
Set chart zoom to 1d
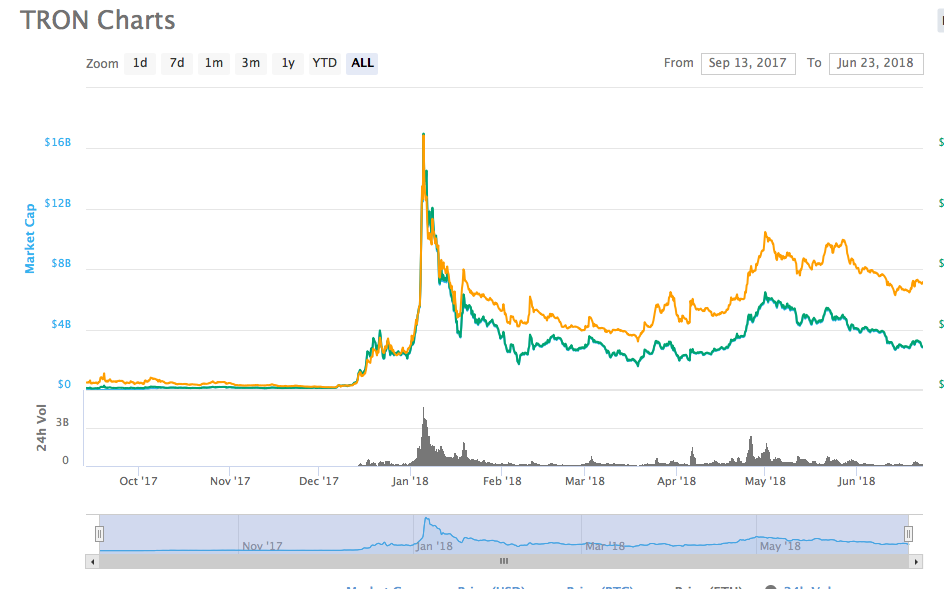[x=140, y=63]
